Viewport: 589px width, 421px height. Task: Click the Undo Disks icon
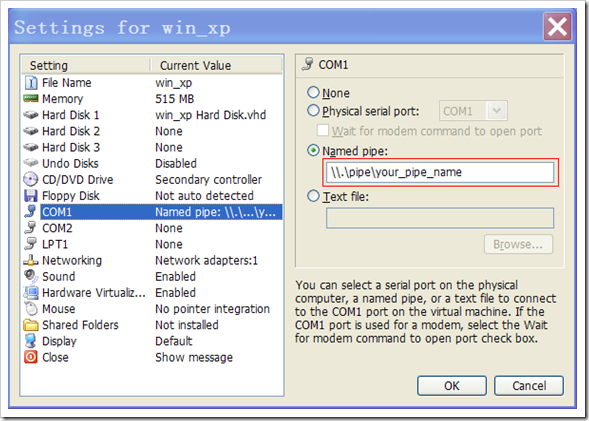[31, 163]
